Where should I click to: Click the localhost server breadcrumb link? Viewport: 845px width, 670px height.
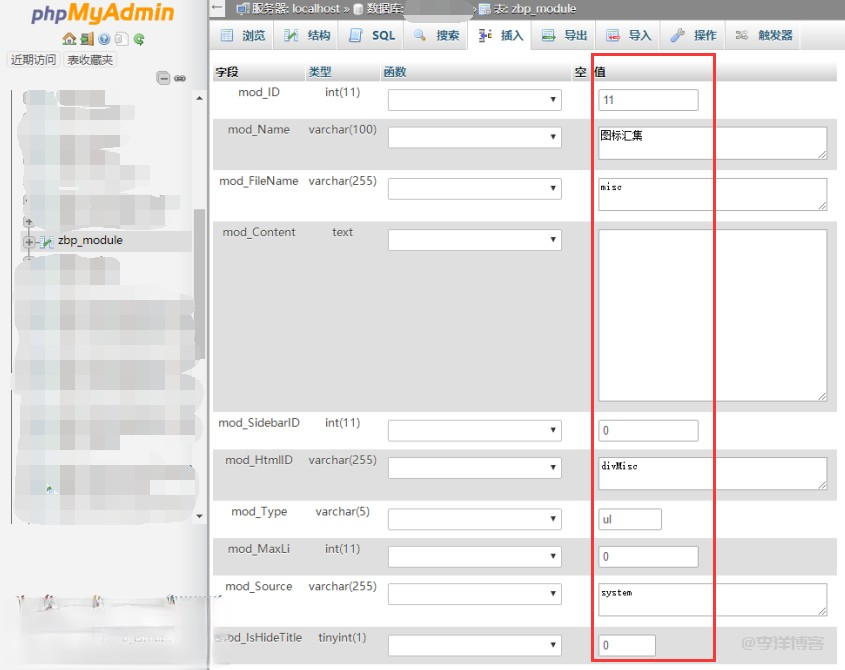[293, 9]
